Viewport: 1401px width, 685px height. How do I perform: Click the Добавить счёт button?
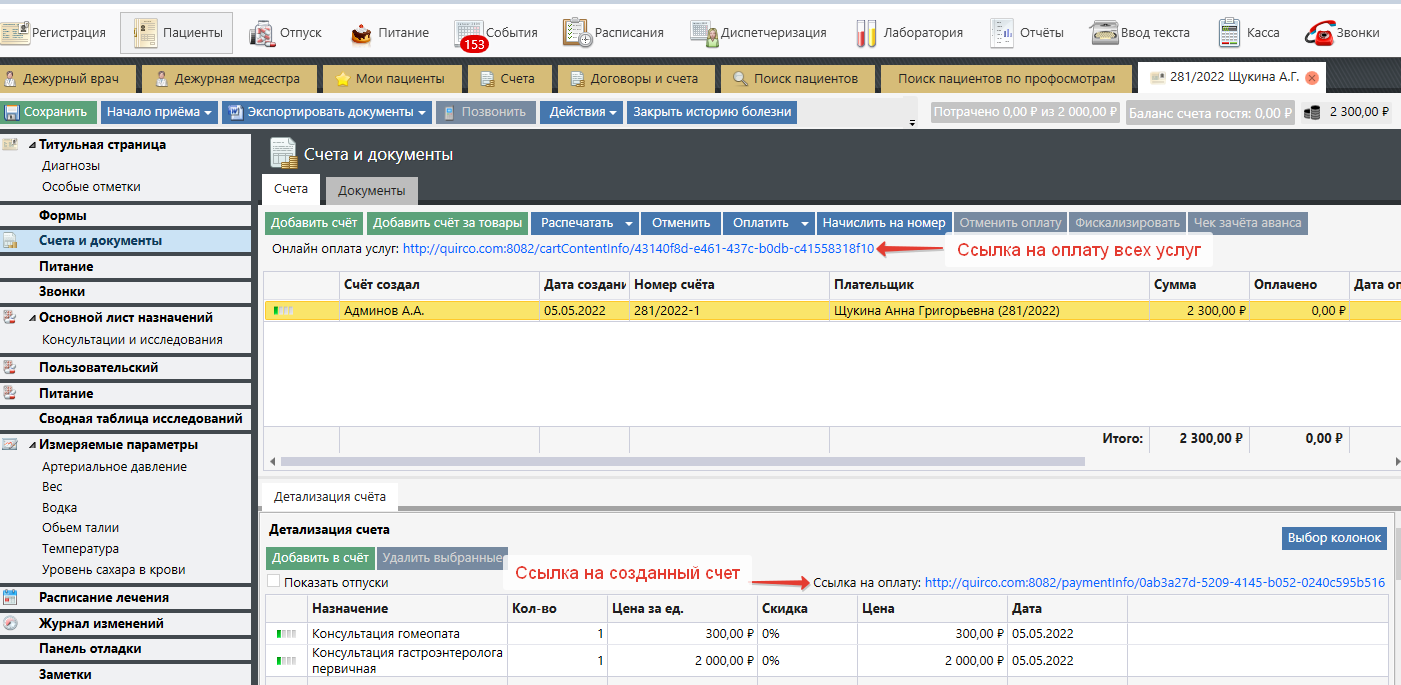[314, 223]
